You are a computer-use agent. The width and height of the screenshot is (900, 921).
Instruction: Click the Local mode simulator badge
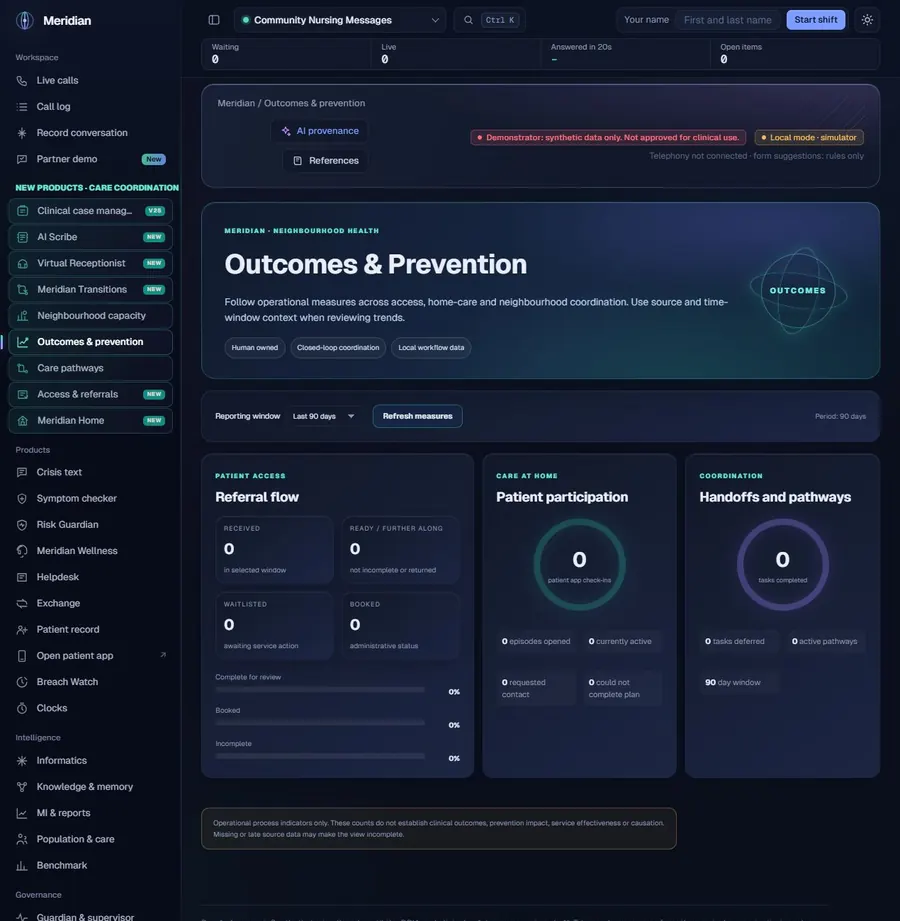[x=809, y=137]
